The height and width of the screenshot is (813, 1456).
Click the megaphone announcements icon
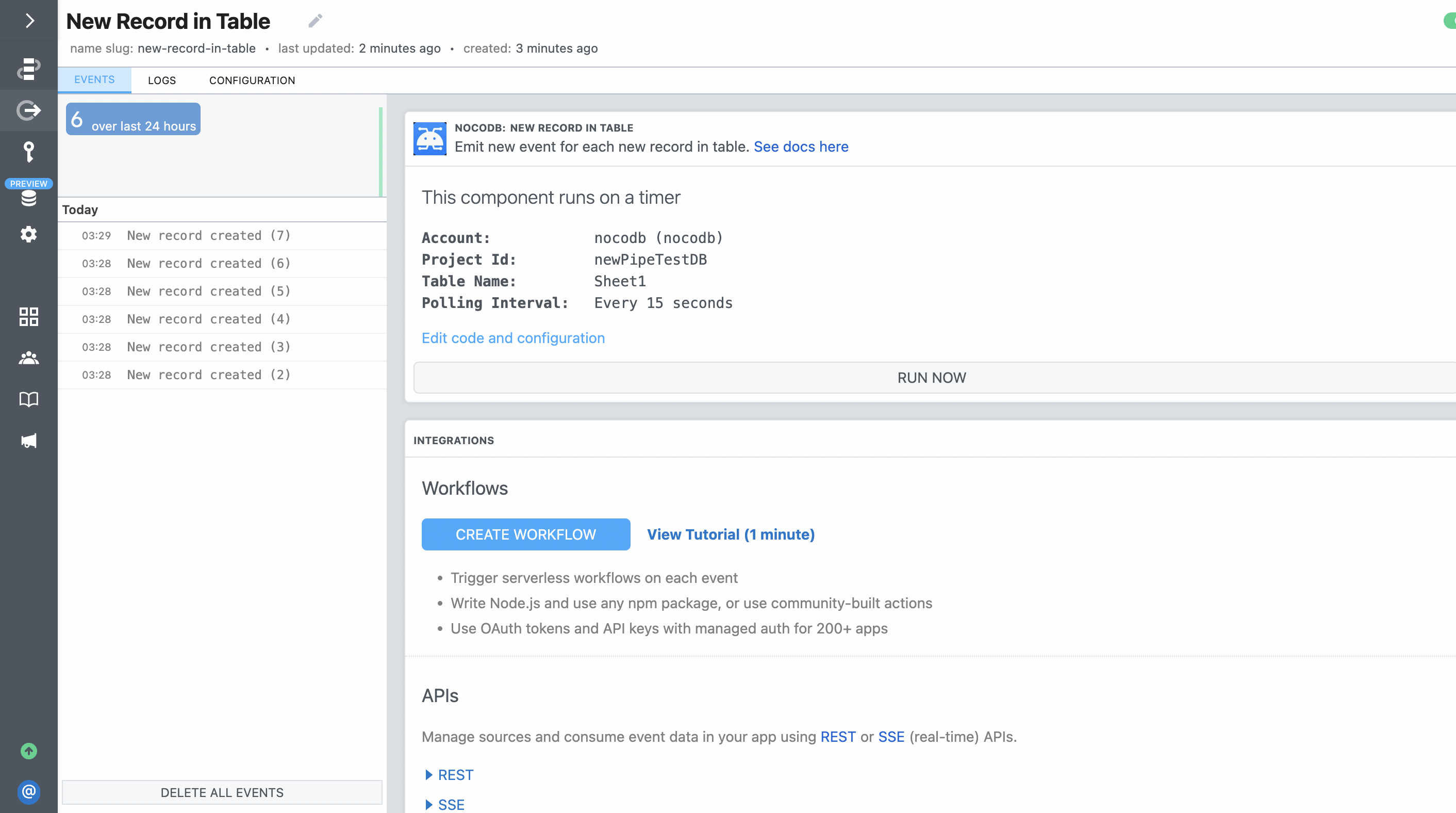29,441
